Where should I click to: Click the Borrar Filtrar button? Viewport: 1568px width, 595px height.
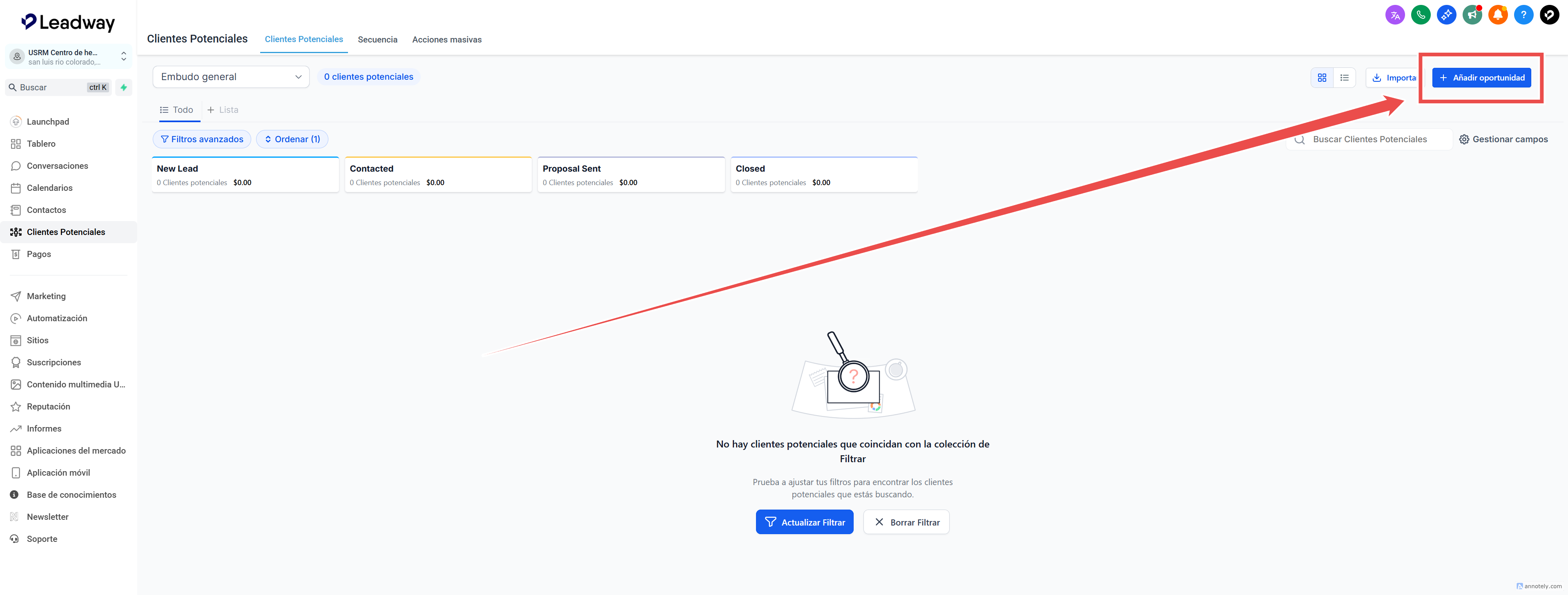906,522
